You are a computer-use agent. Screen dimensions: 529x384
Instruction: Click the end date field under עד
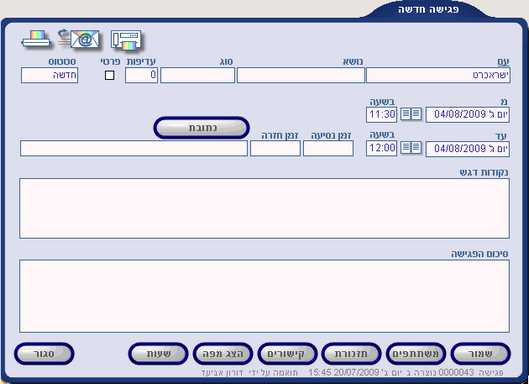467,149
